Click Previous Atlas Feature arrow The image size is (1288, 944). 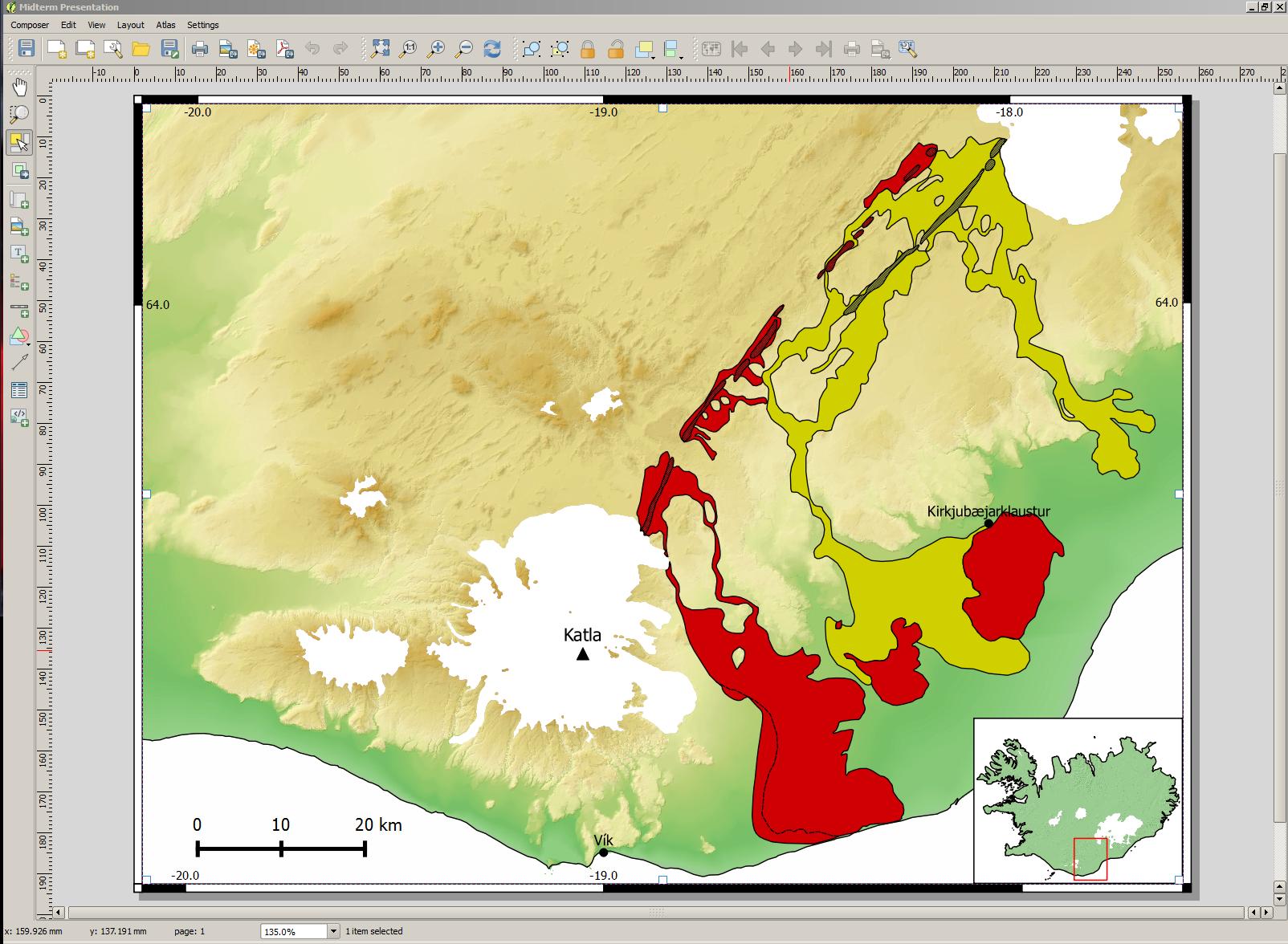point(768,49)
